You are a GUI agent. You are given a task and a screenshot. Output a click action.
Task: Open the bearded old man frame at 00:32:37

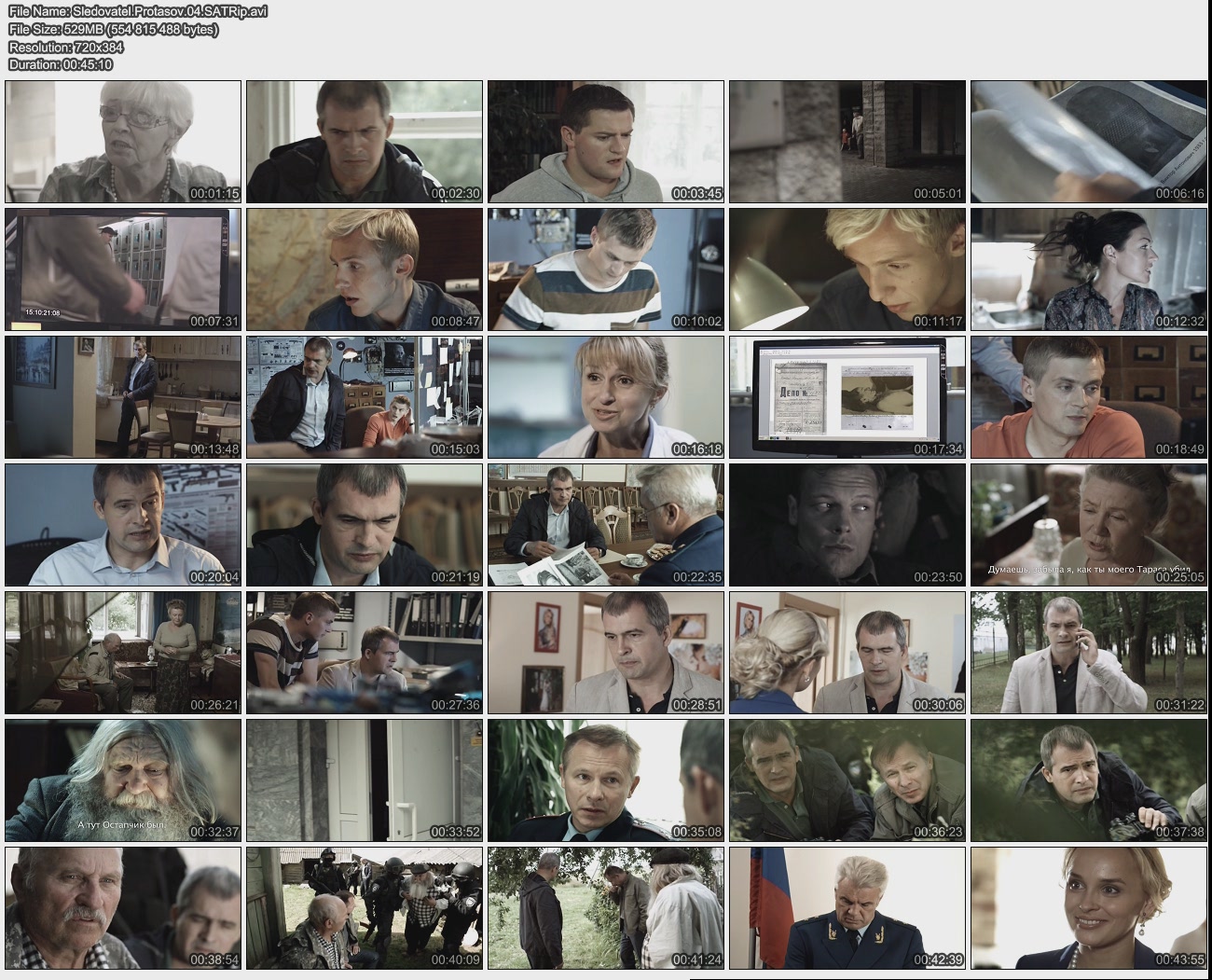point(123,780)
